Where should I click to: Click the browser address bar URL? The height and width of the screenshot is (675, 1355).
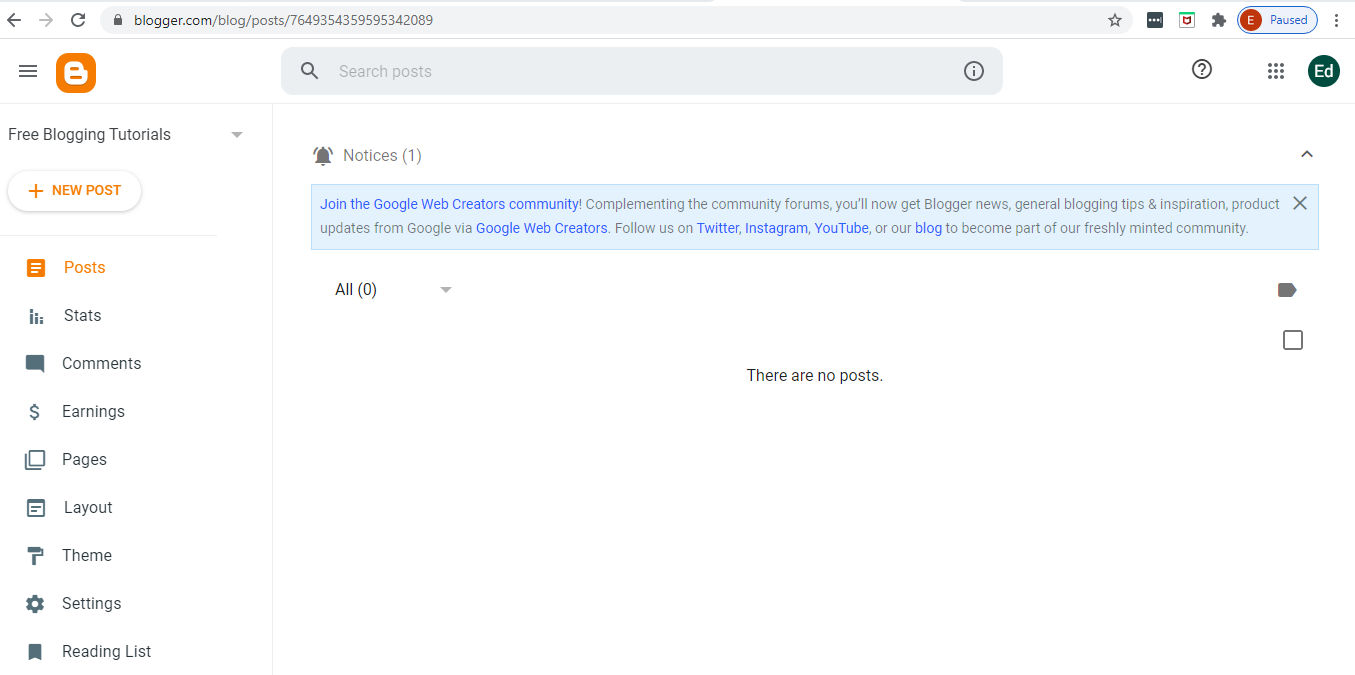(x=284, y=20)
